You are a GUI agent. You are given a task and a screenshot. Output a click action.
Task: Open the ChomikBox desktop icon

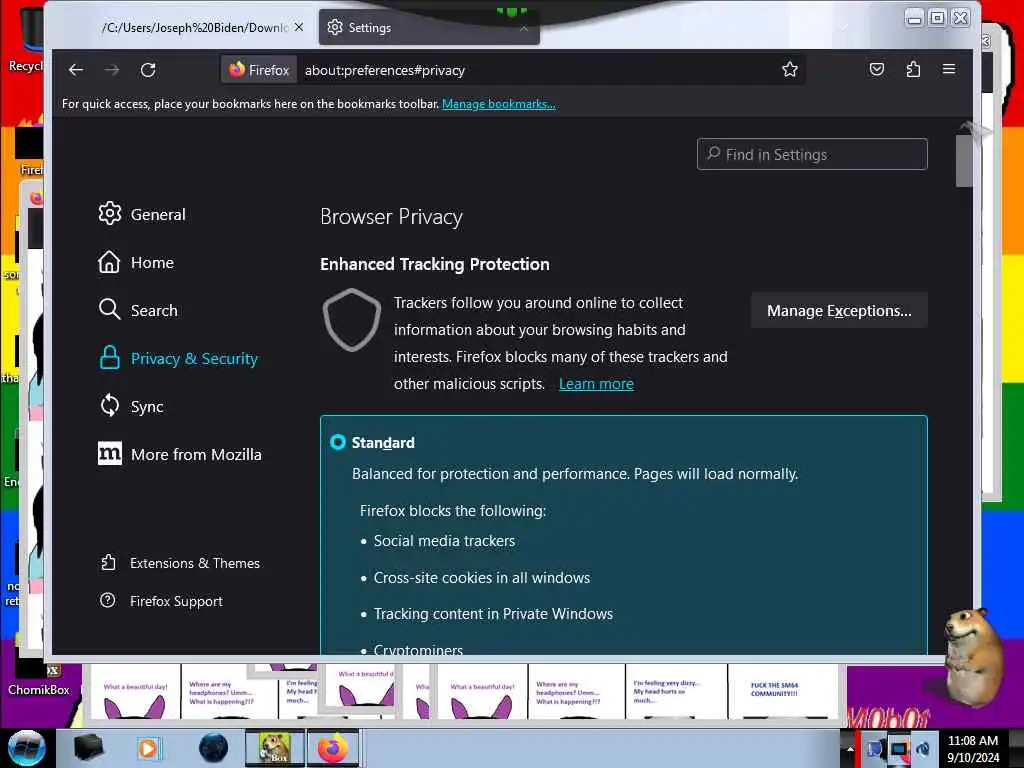pos(39,676)
